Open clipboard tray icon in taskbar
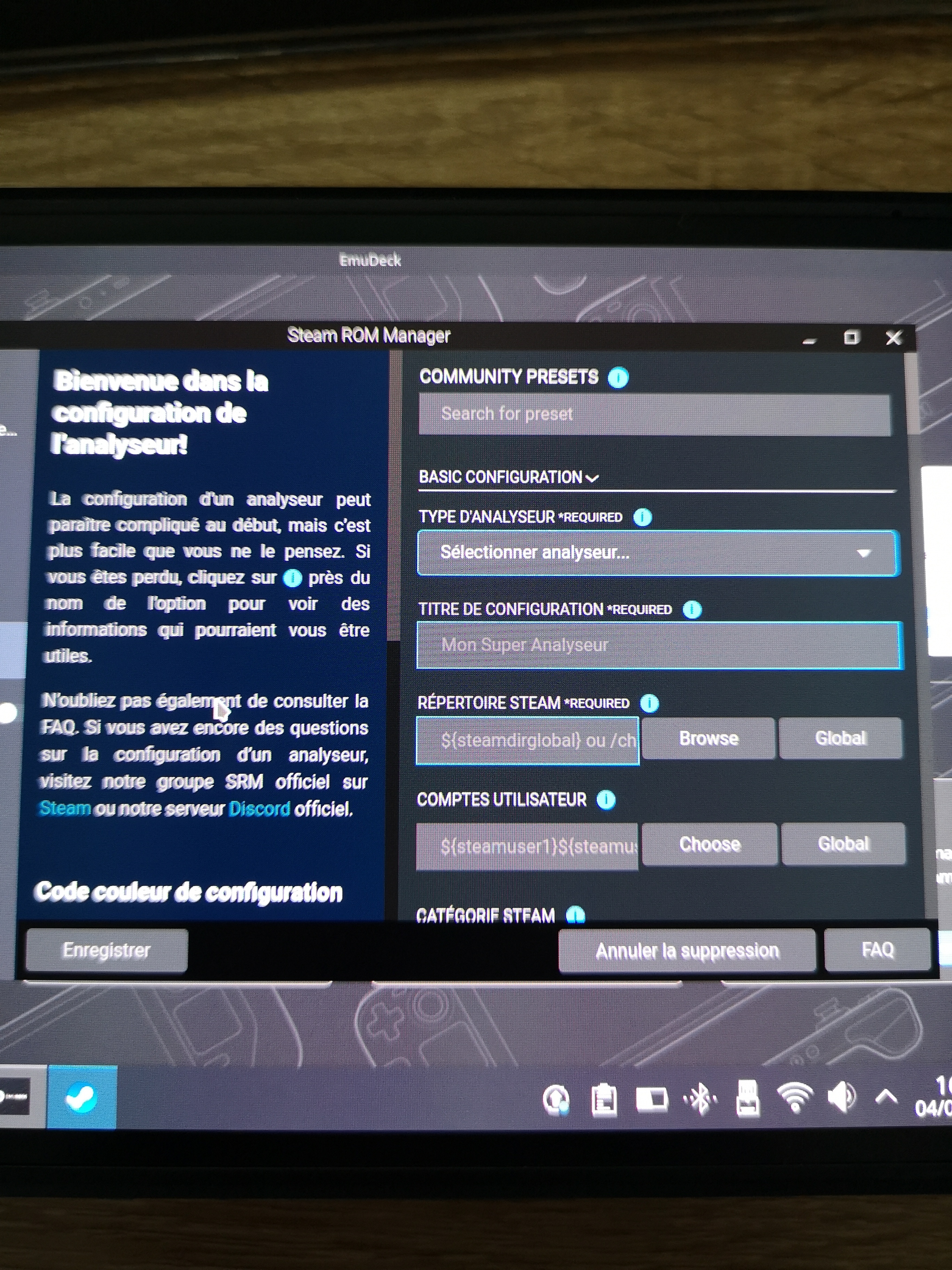Viewport: 952px width, 1270px height. pyautogui.click(x=604, y=1099)
